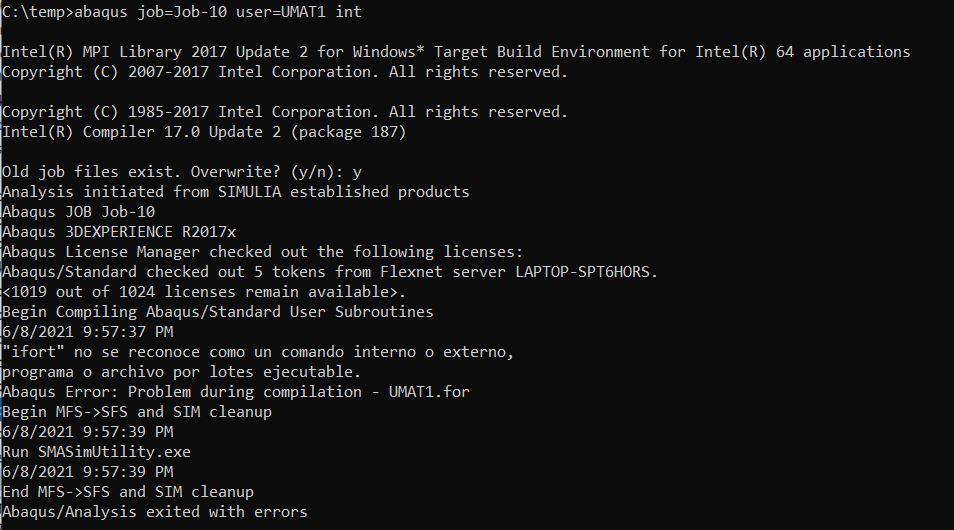Click 'Begin MFS->SFS and SIM cleanup'
Viewport: 954px width, 530px height.
137,412
